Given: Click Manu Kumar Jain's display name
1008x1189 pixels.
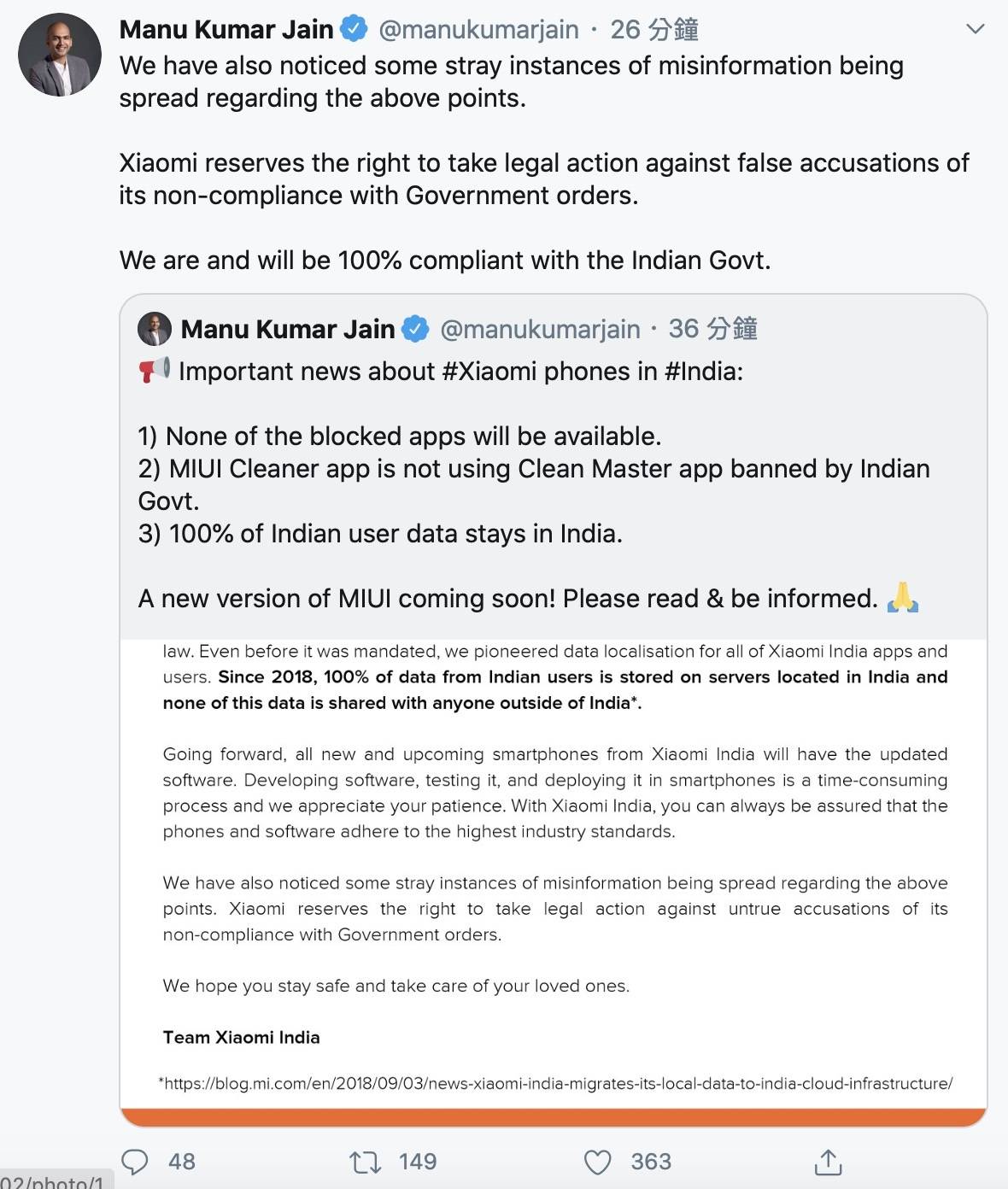Looking at the screenshot, I should (x=224, y=27).
